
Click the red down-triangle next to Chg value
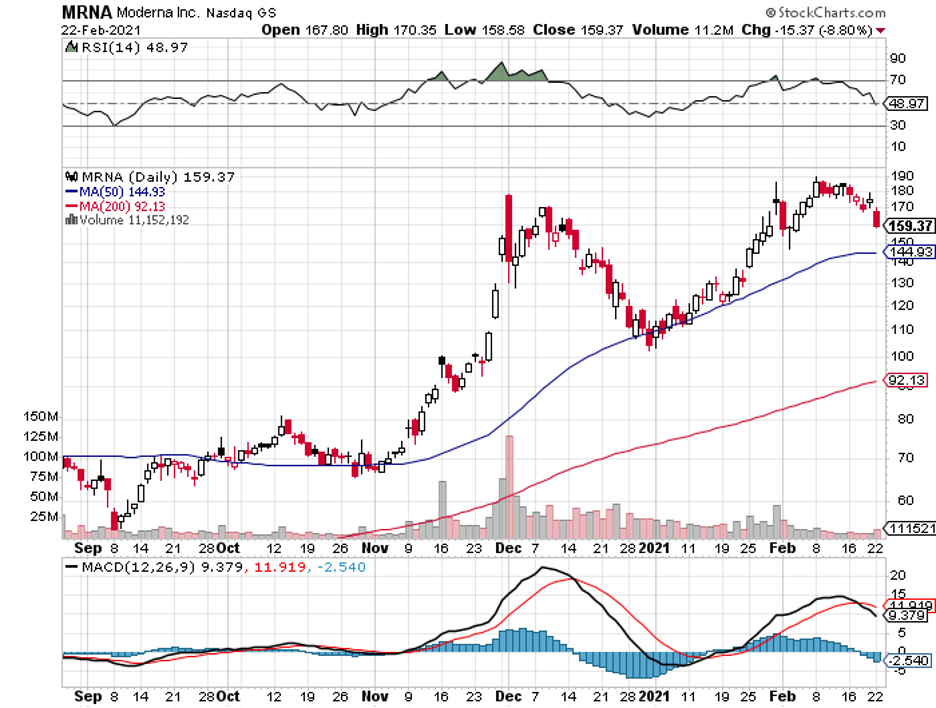(881, 30)
